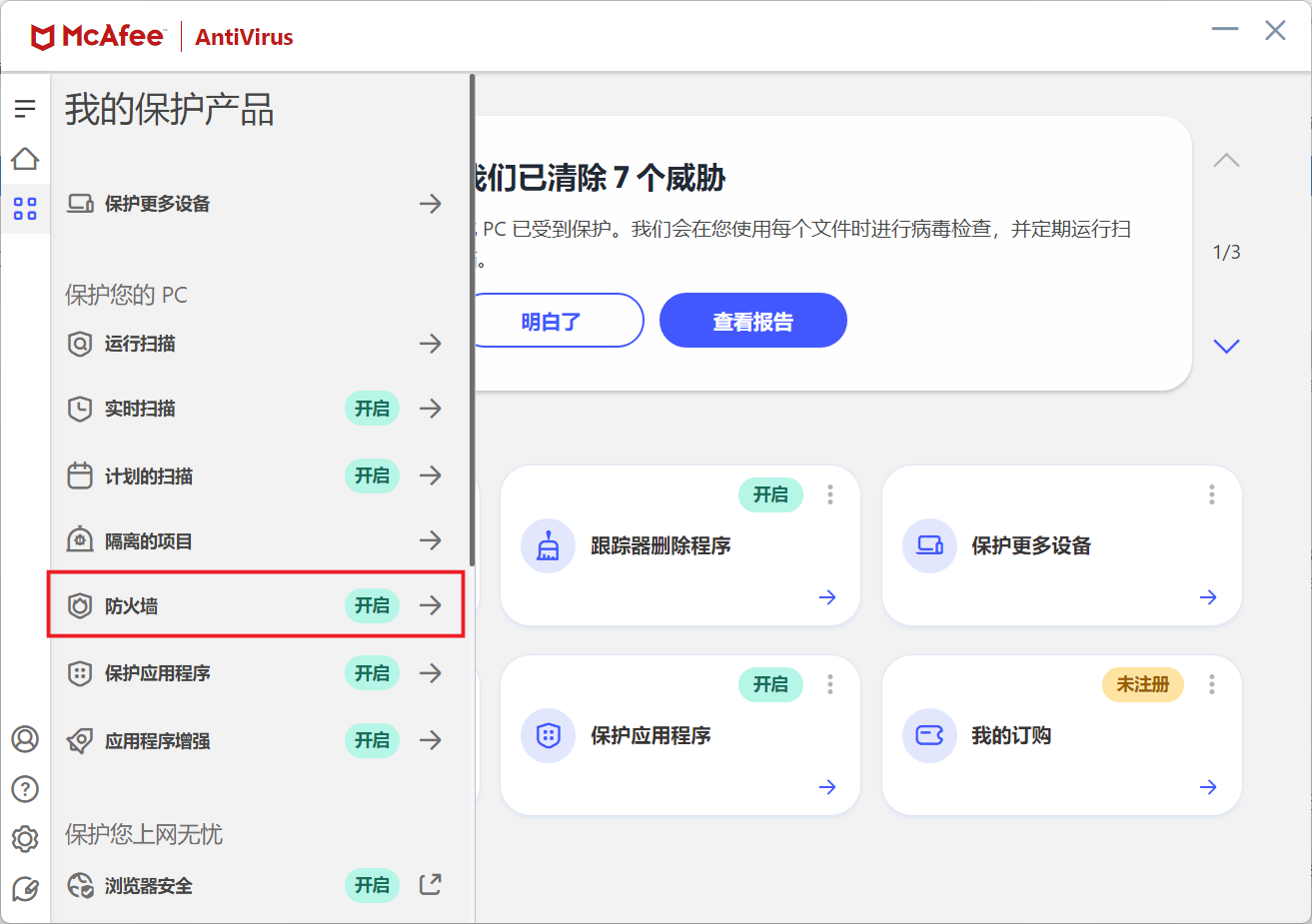Show previous notification with up chevron
The image size is (1312, 924).
[1226, 161]
